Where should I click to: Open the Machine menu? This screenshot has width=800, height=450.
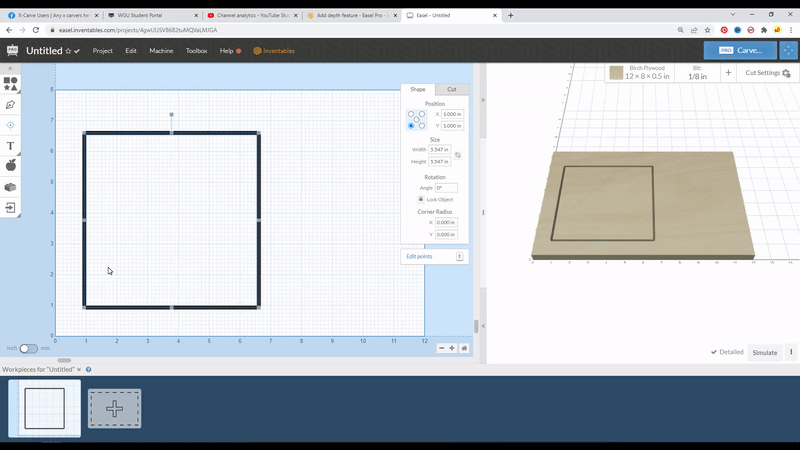(161, 51)
